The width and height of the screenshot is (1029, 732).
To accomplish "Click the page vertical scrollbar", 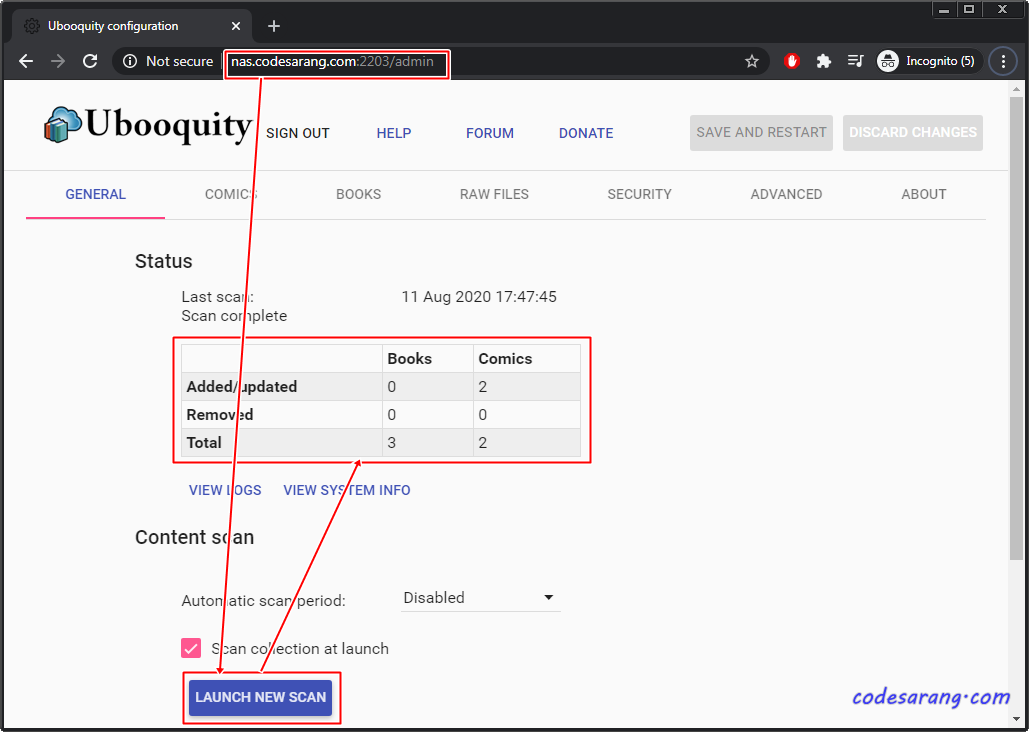I will [x=1017, y=328].
